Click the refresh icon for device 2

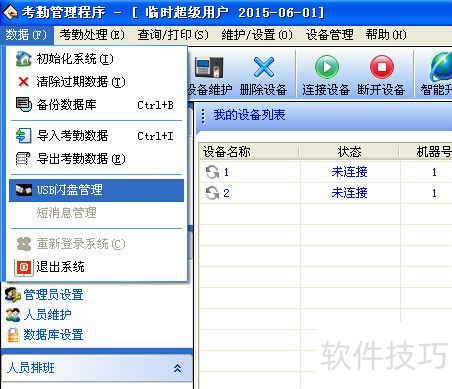pyautogui.click(x=212, y=193)
